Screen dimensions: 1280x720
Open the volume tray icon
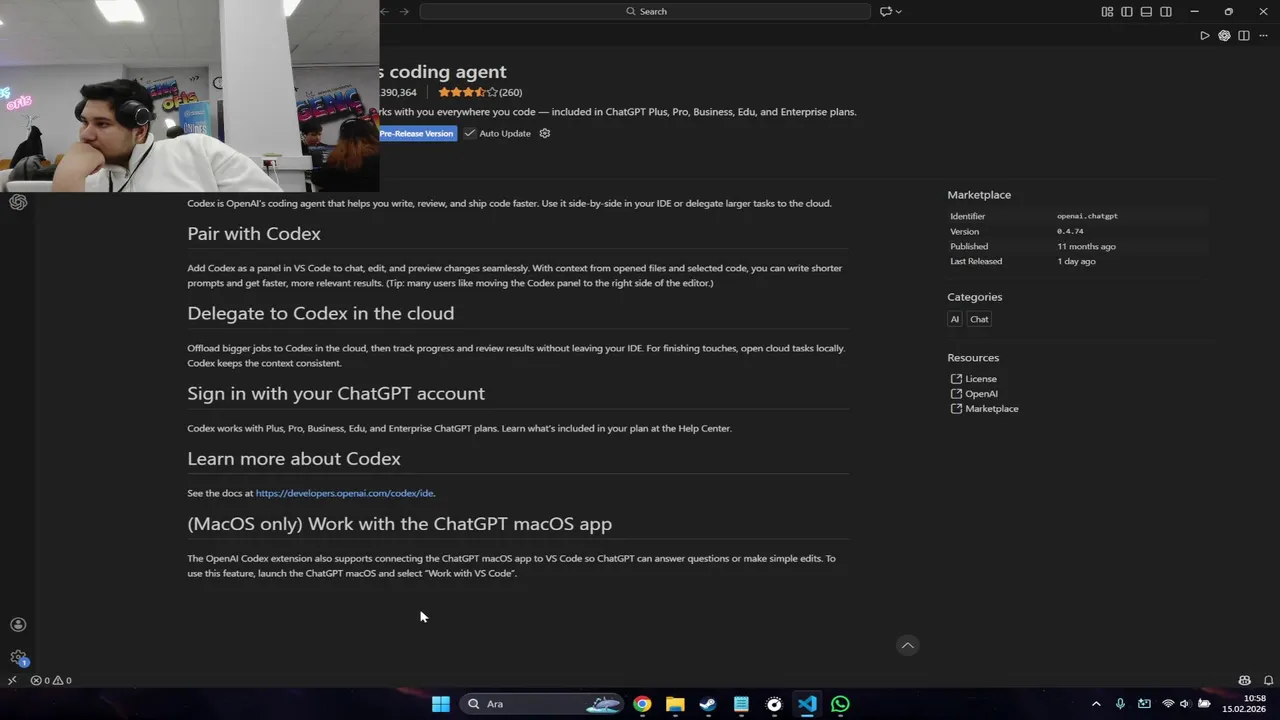pyautogui.click(x=1185, y=704)
